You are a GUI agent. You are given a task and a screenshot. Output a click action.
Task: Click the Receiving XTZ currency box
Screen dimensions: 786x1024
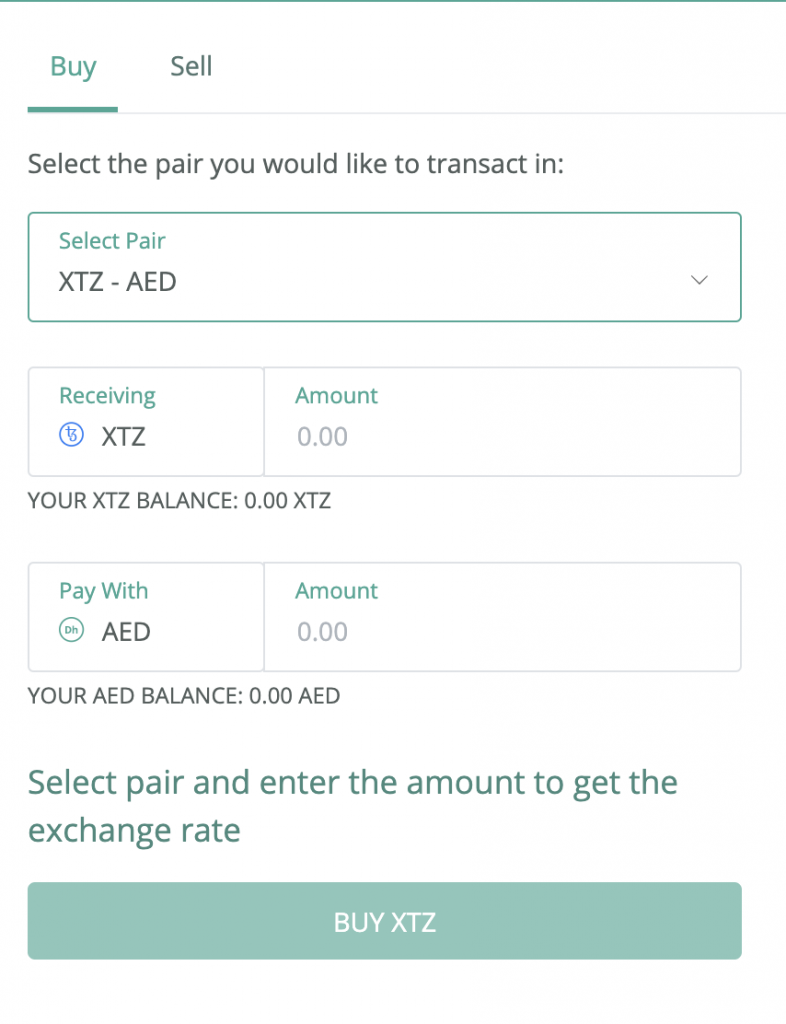click(x=146, y=422)
